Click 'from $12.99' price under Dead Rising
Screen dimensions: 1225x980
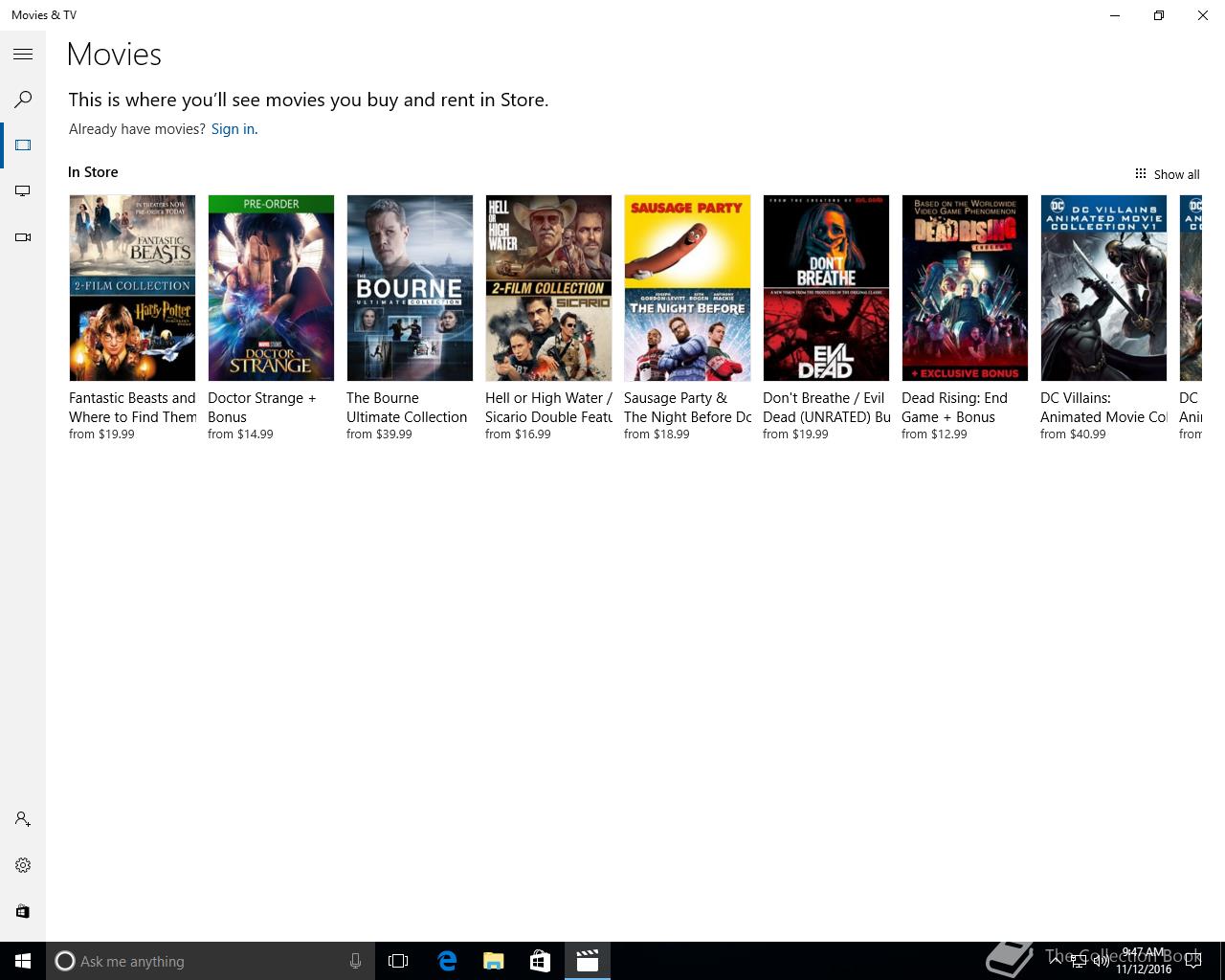click(934, 434)
